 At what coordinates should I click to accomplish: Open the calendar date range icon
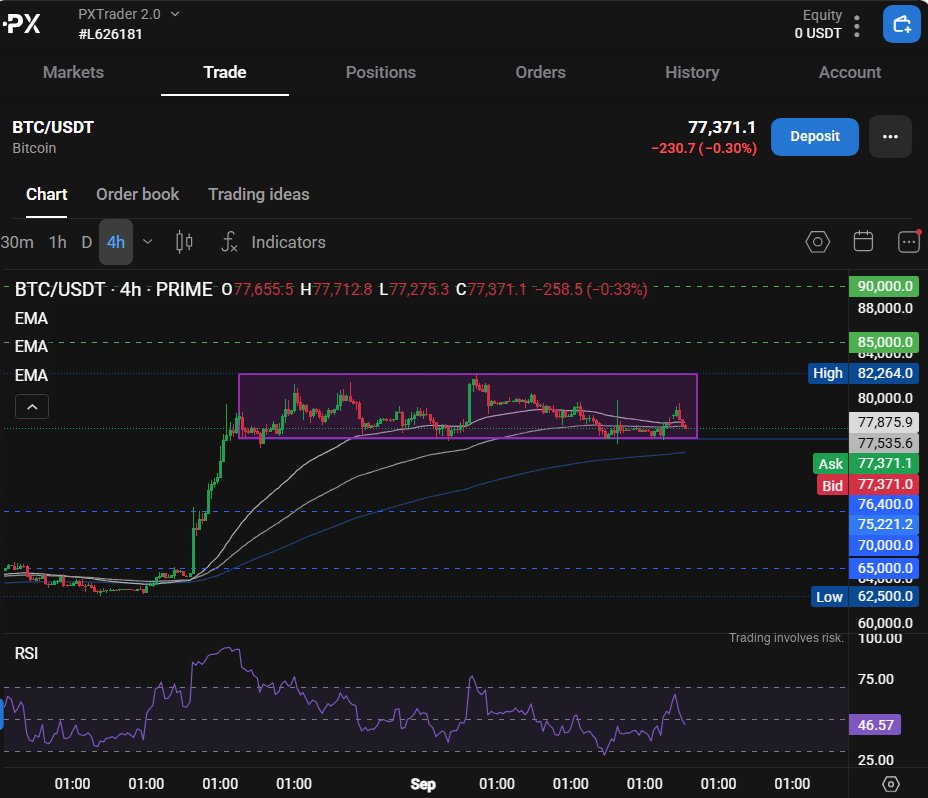[863, 242]
